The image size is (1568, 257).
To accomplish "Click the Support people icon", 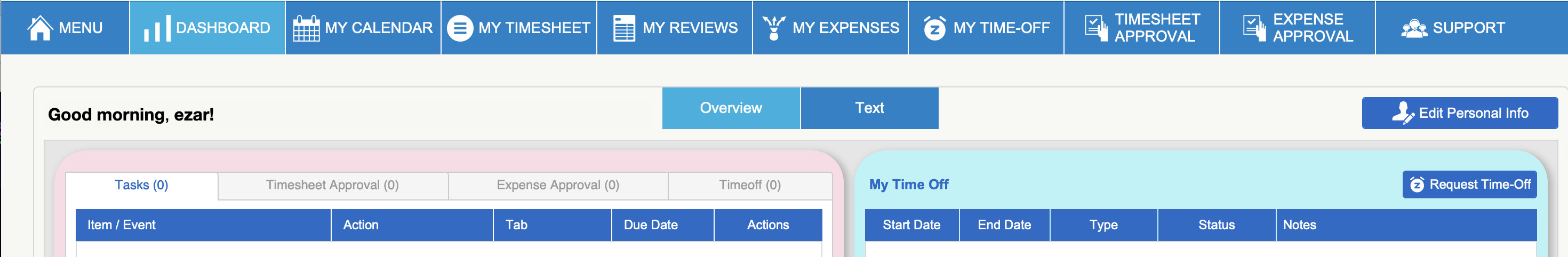I will click(1413, 29).
